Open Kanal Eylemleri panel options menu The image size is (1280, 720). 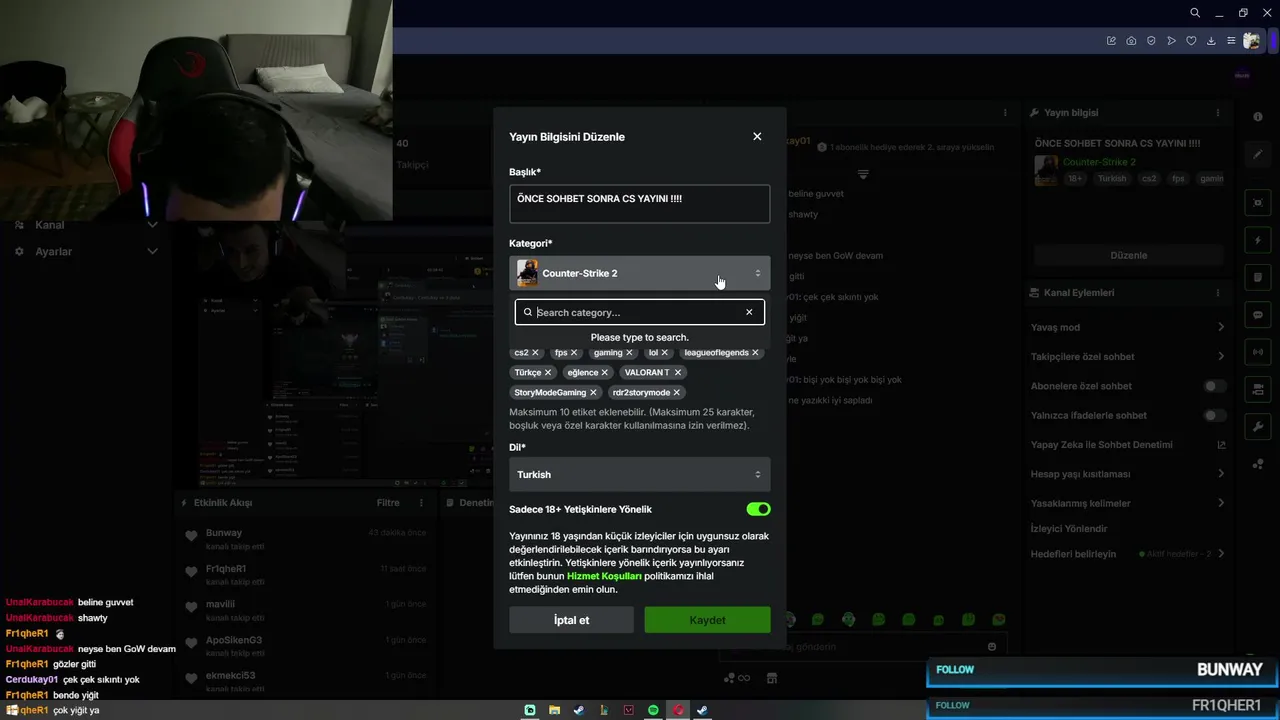pos(1218,293)
